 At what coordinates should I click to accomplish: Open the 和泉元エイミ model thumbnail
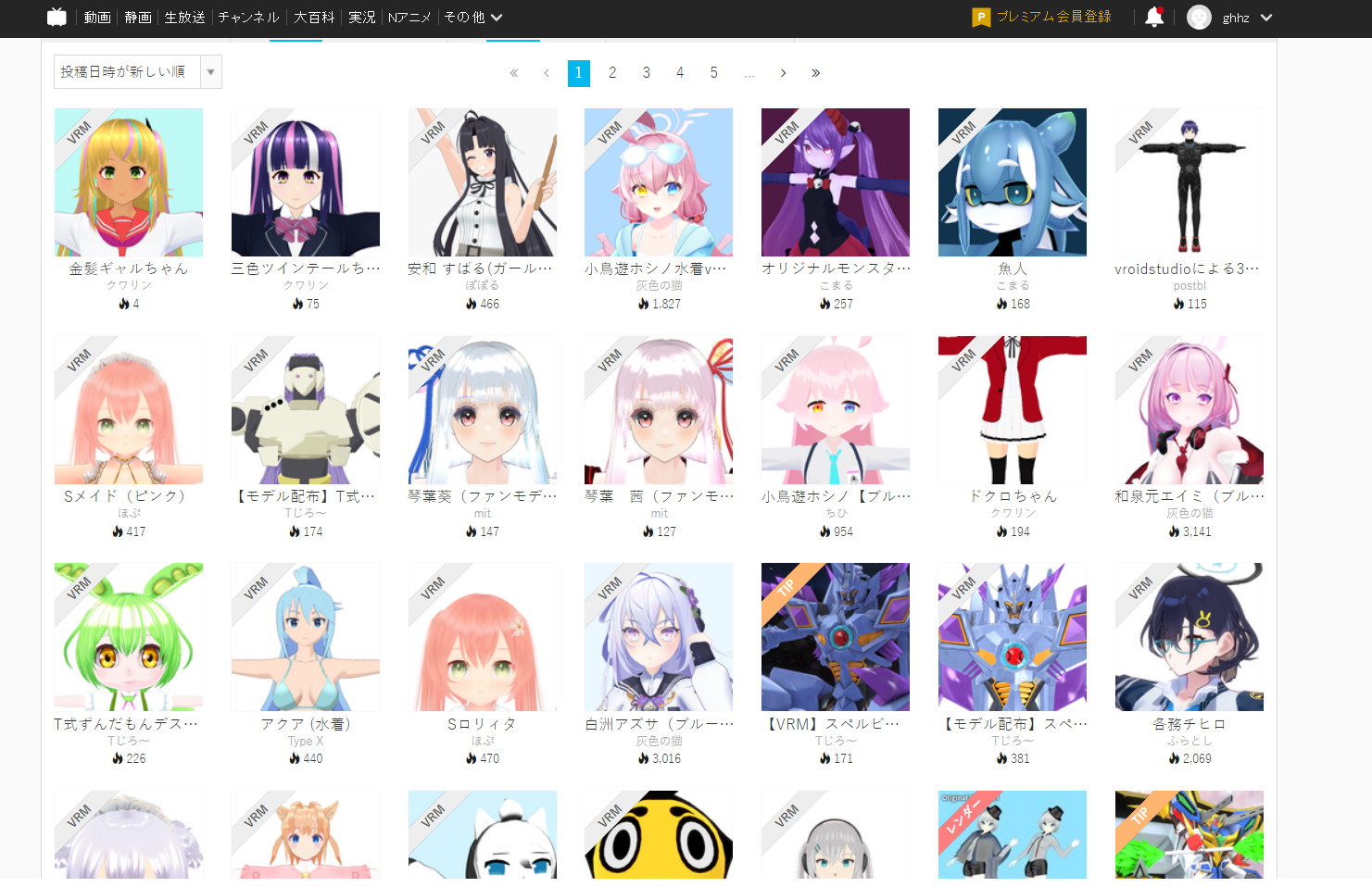pyautogui.click(x=1189, y=410)
